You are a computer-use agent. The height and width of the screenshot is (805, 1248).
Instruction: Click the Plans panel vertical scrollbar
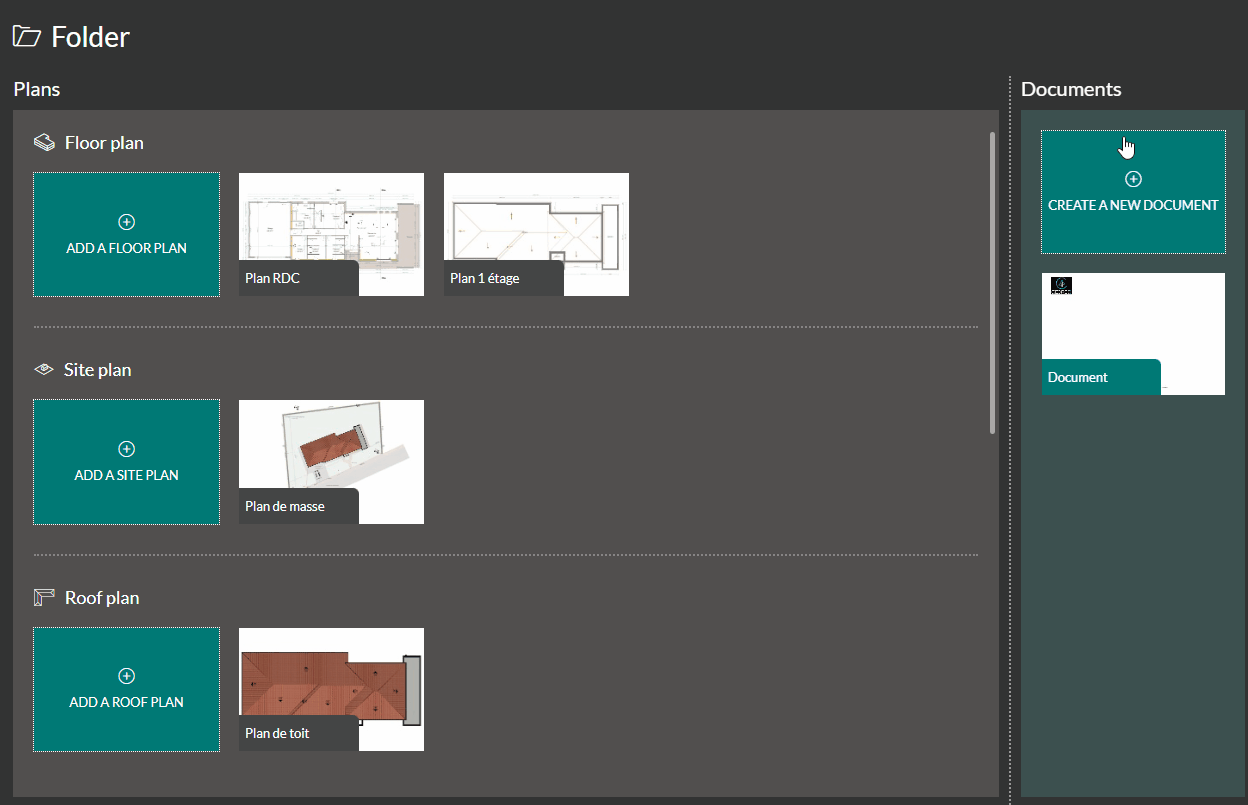[x=992, y=282]
